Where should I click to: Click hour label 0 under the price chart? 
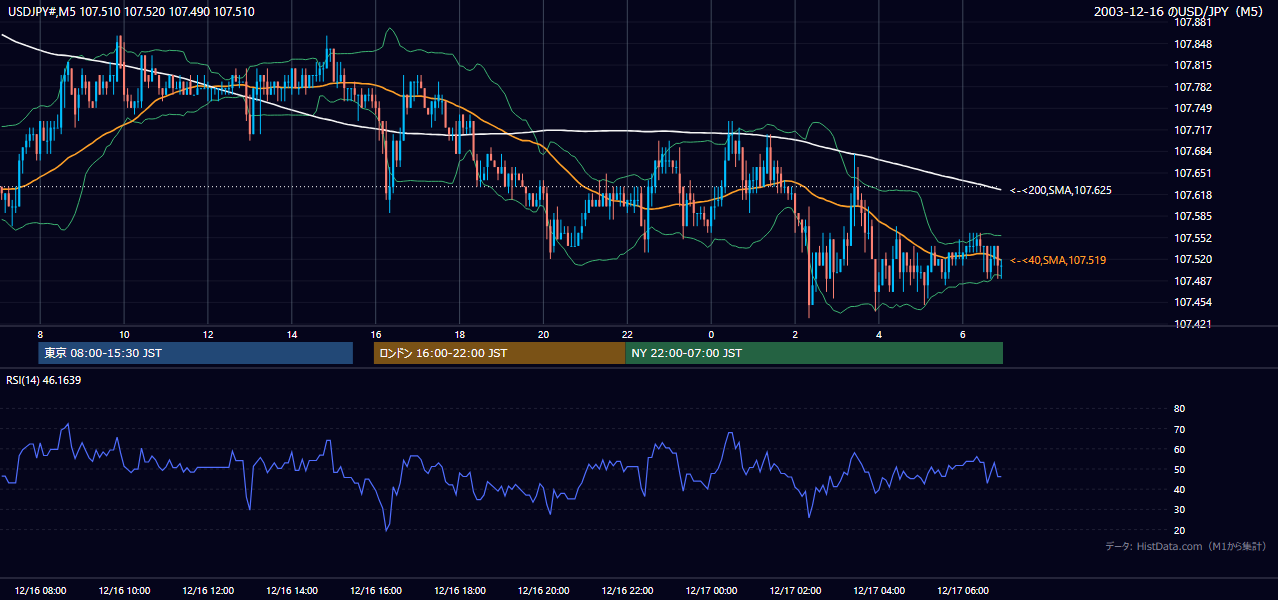711,334
